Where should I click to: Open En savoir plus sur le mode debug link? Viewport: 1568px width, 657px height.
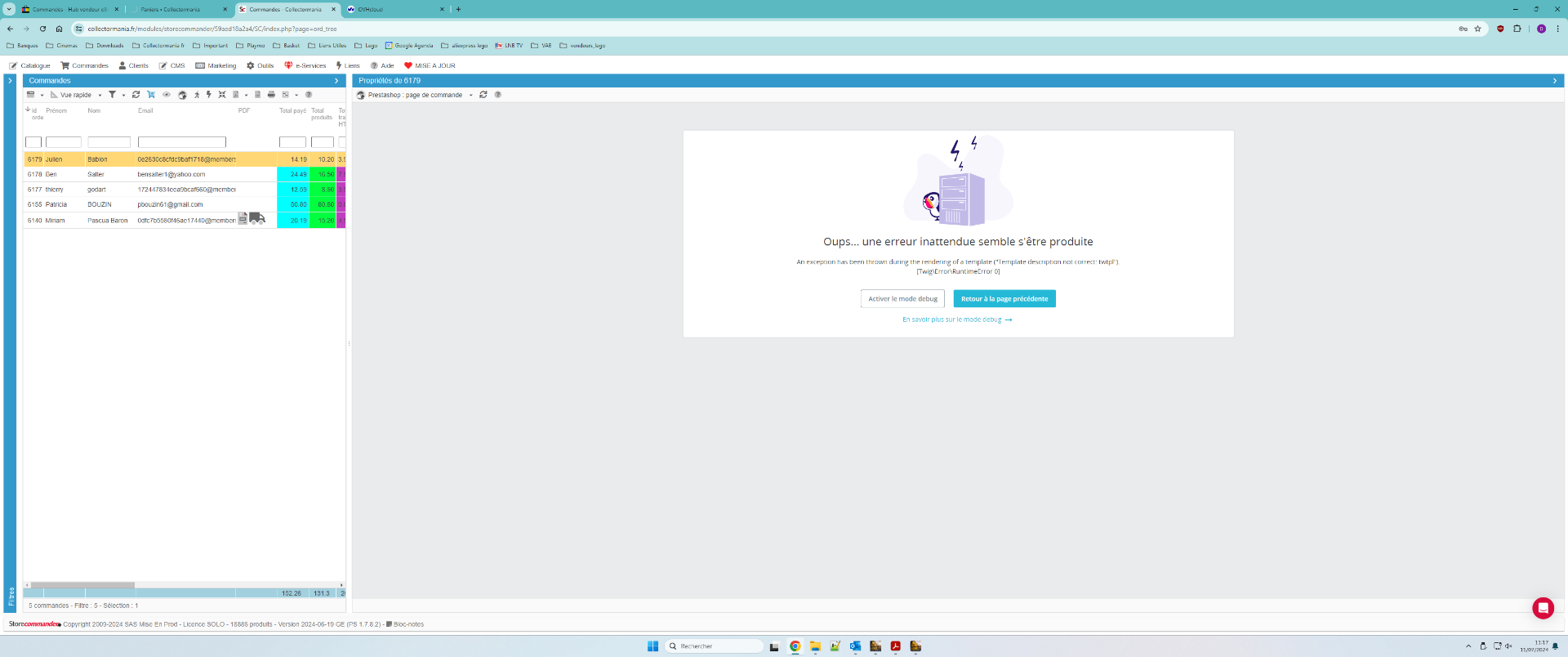pyautogui.click(x=957, y=320)
